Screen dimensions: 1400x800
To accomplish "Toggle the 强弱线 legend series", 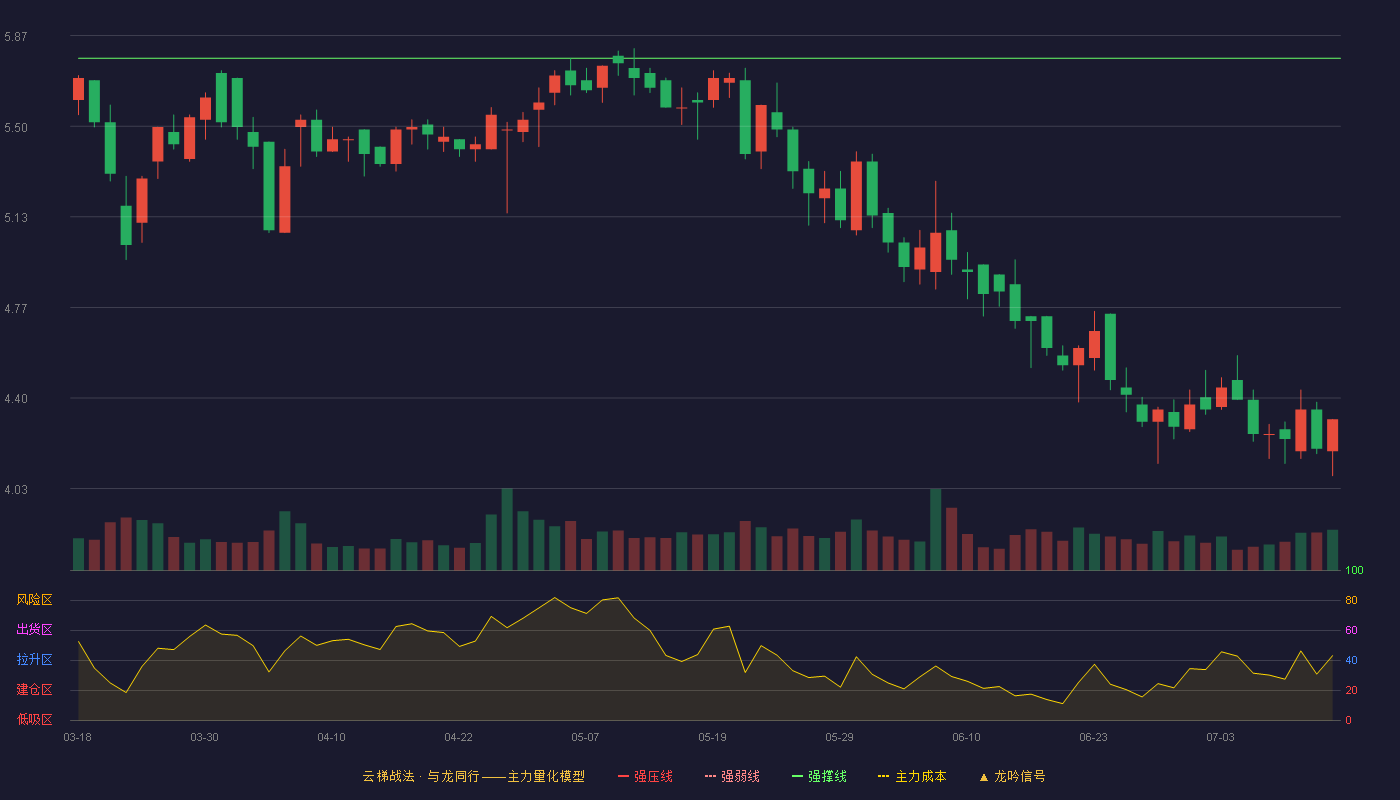I will tap(732, 776).
